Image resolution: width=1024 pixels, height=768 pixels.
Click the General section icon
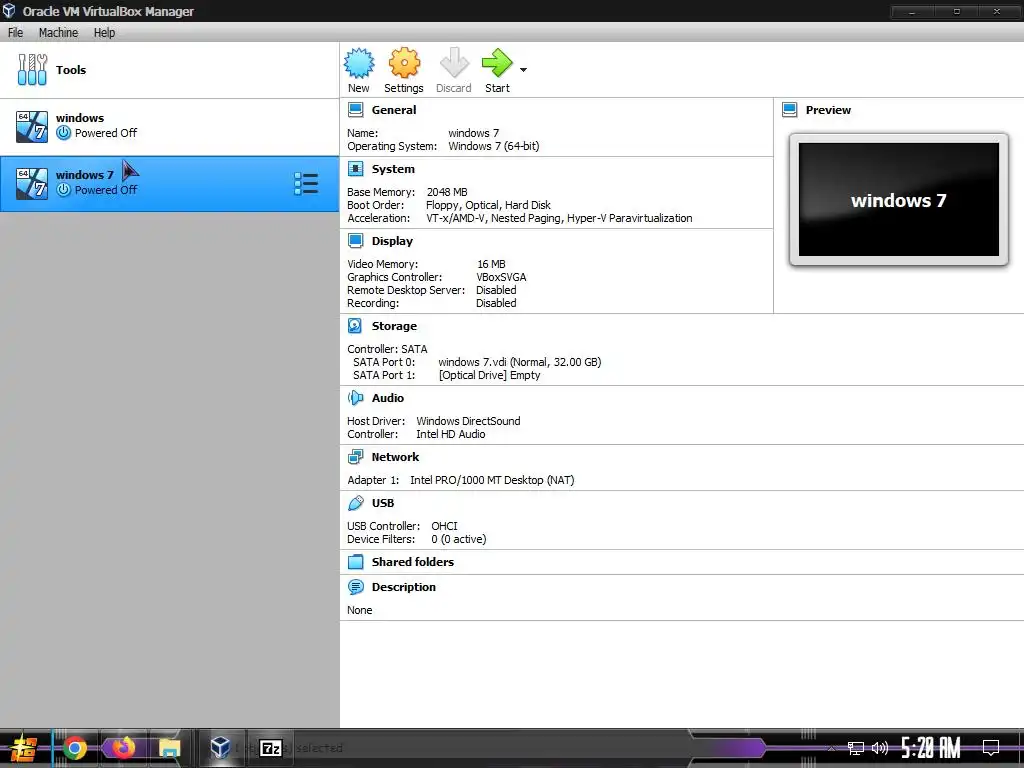point(355,110)
